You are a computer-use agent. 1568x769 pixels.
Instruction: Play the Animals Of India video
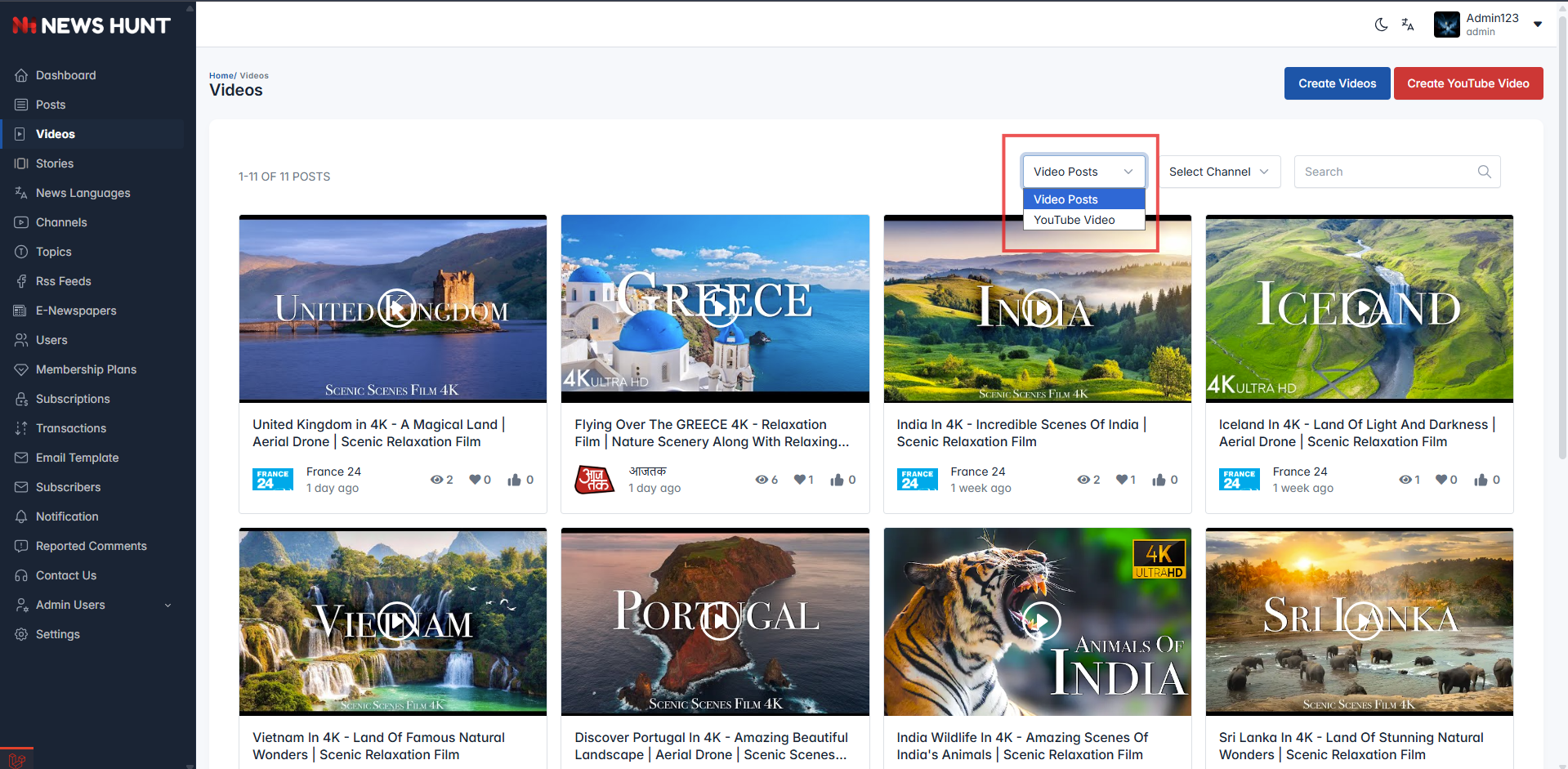tap(1042, 621)
